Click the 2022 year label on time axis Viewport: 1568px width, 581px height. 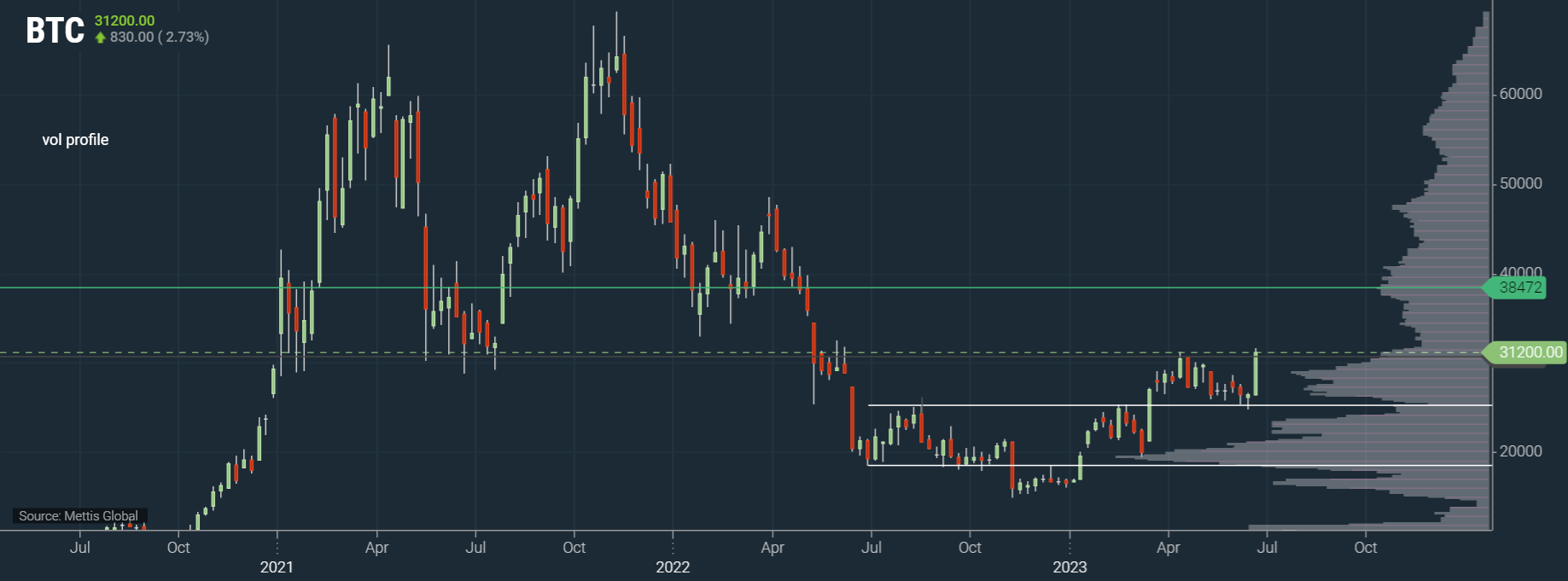click(x=673, y=567)
